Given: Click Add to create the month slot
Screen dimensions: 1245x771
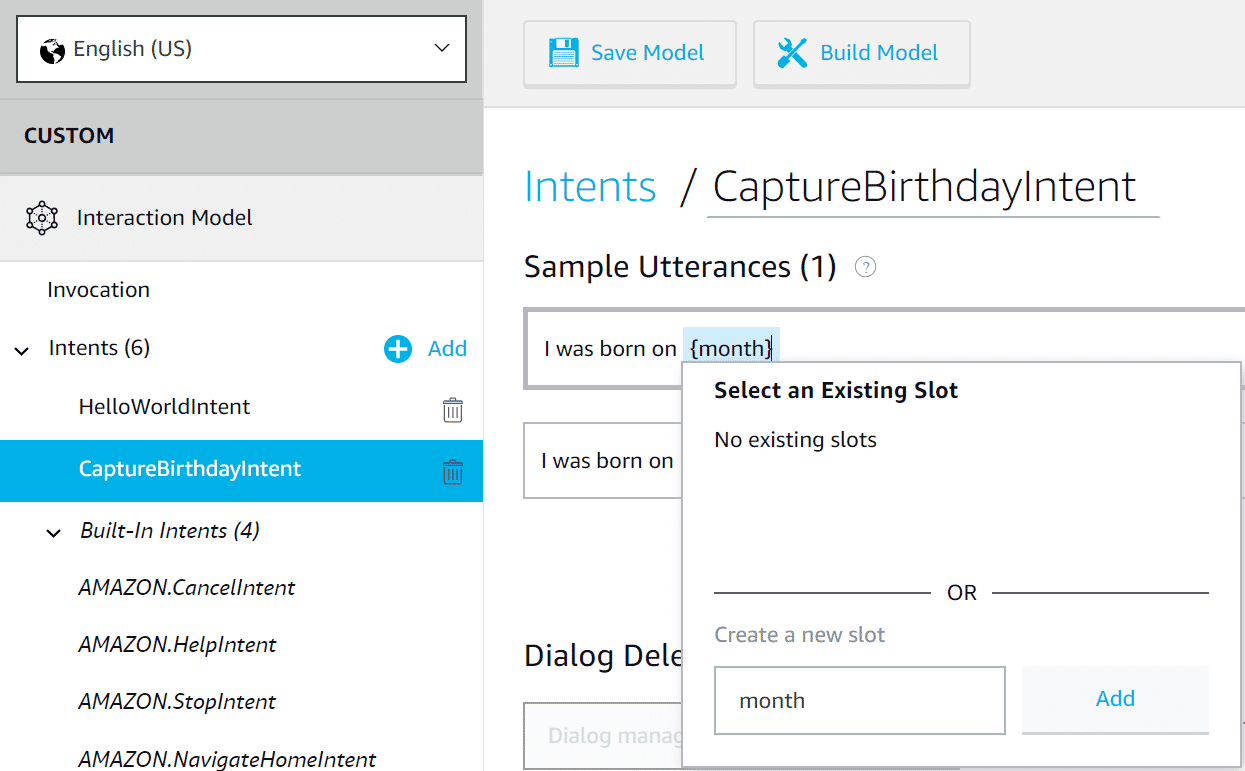Looking at the screenshot, I should [x=1114, y=699].
